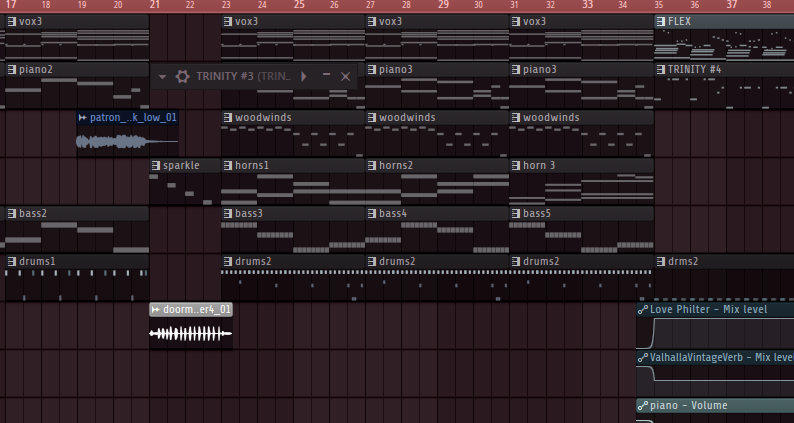Click the TRINITY #3 presets right arrow
Image resolution: width=794 pixels, height=423 pixels.
point(304,76)
